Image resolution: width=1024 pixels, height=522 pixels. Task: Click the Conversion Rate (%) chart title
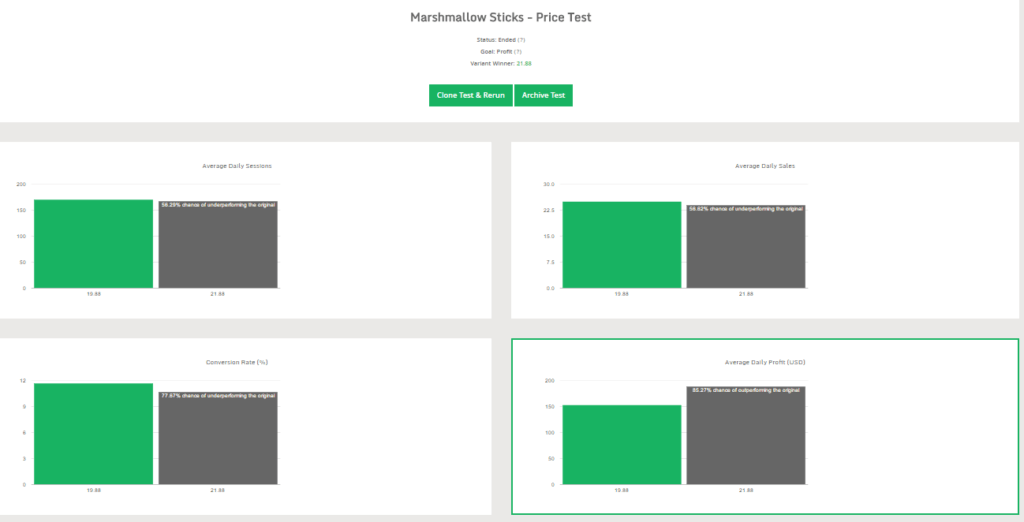[x=237, y=361]
